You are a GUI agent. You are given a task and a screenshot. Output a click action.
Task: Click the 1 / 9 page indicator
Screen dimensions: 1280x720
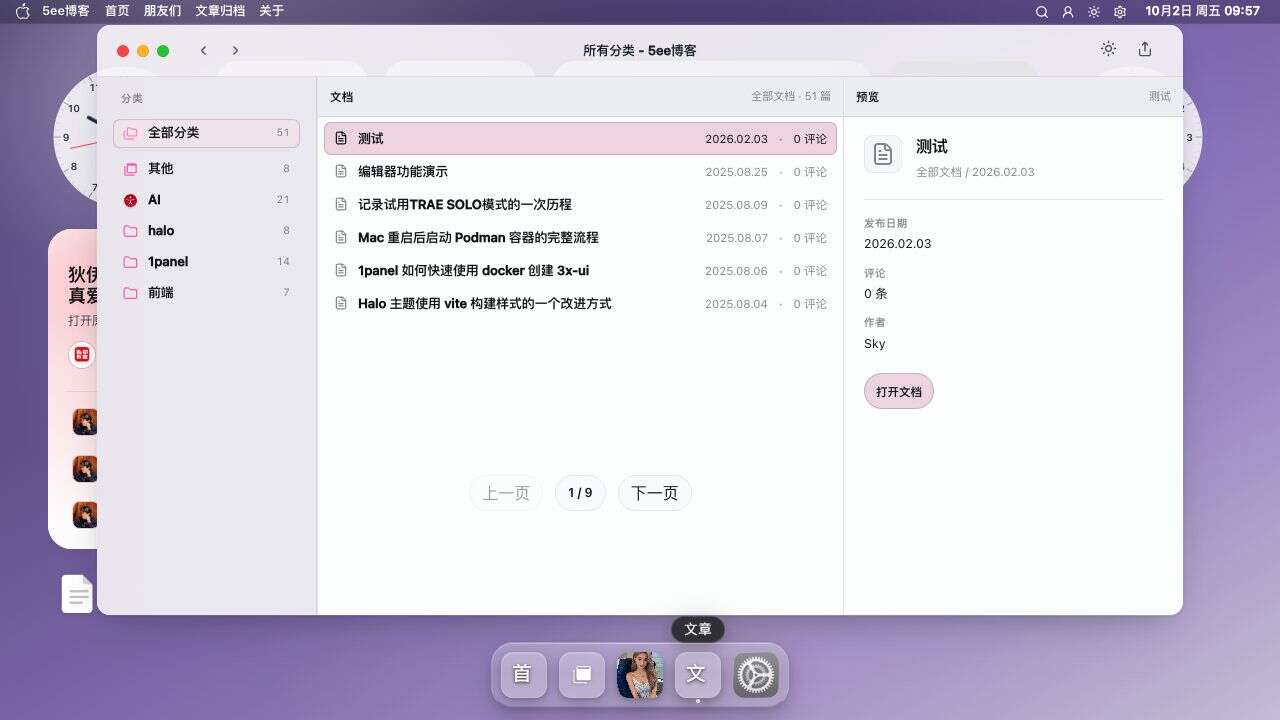(580, 493)
